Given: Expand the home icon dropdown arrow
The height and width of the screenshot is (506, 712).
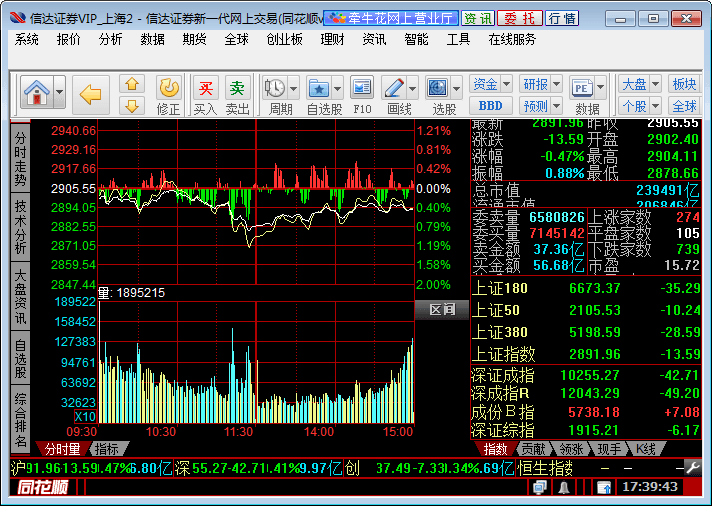Looking at the screenshot, I should pyautogui.click(x=59, y=92).
